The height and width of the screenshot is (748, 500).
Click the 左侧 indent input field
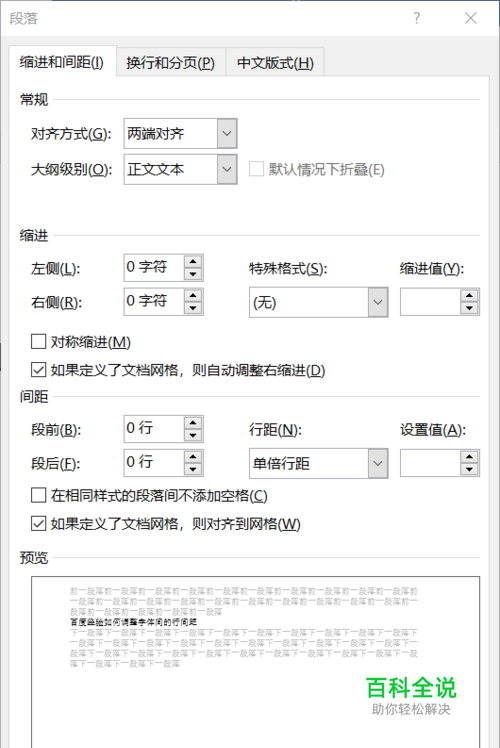pyautogui.click(x=154, y=267)
